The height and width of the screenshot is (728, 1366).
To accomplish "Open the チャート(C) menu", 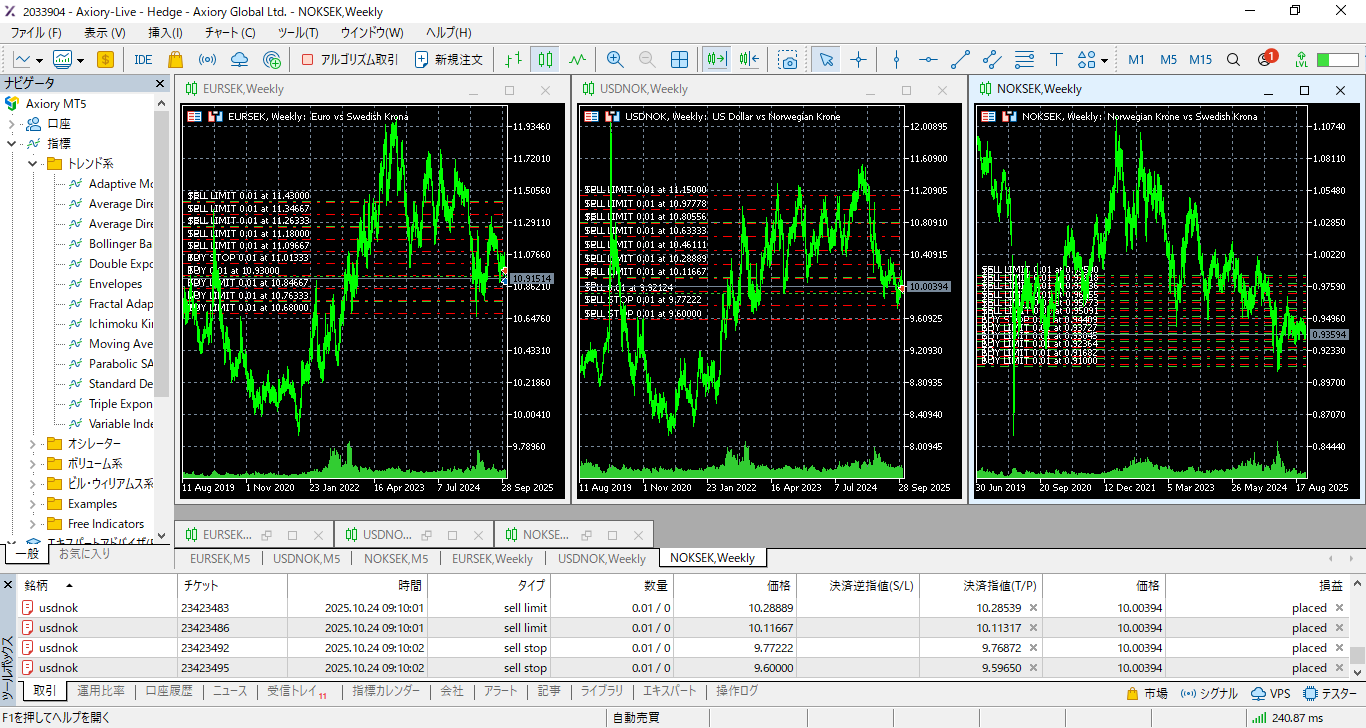I will pos(228,33).
